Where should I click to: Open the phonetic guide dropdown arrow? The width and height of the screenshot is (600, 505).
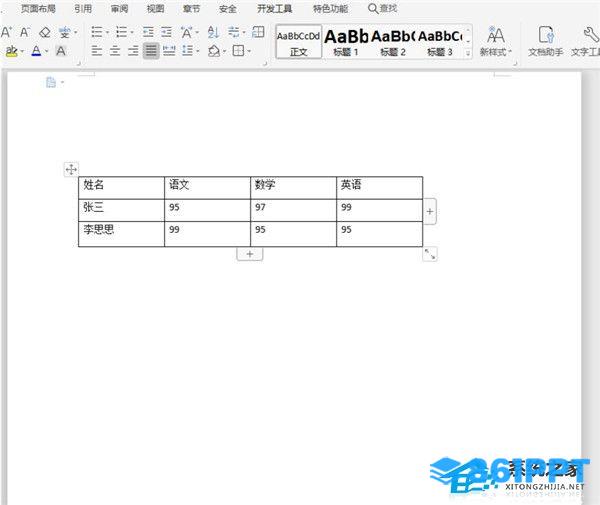[75, 33]
